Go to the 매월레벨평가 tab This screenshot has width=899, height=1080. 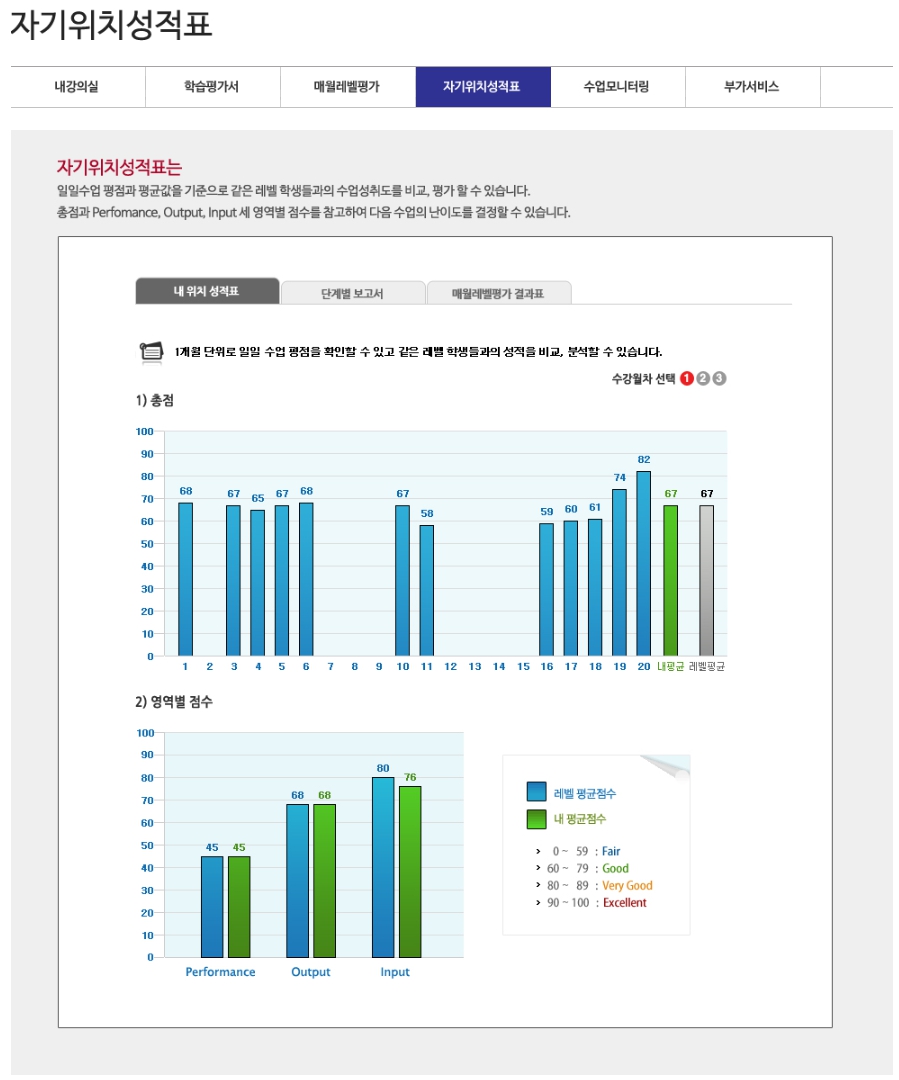coord(347,87)
